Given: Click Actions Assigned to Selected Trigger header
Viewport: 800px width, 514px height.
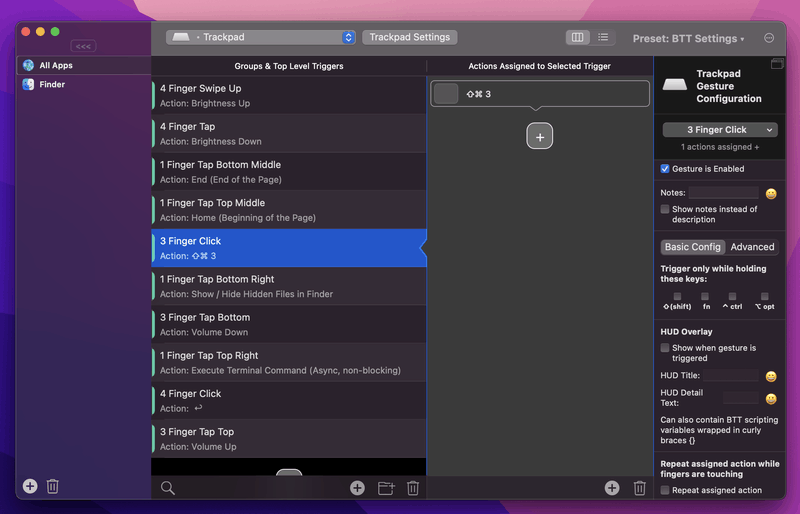Looking at the screenshot, I should [539, 66].
